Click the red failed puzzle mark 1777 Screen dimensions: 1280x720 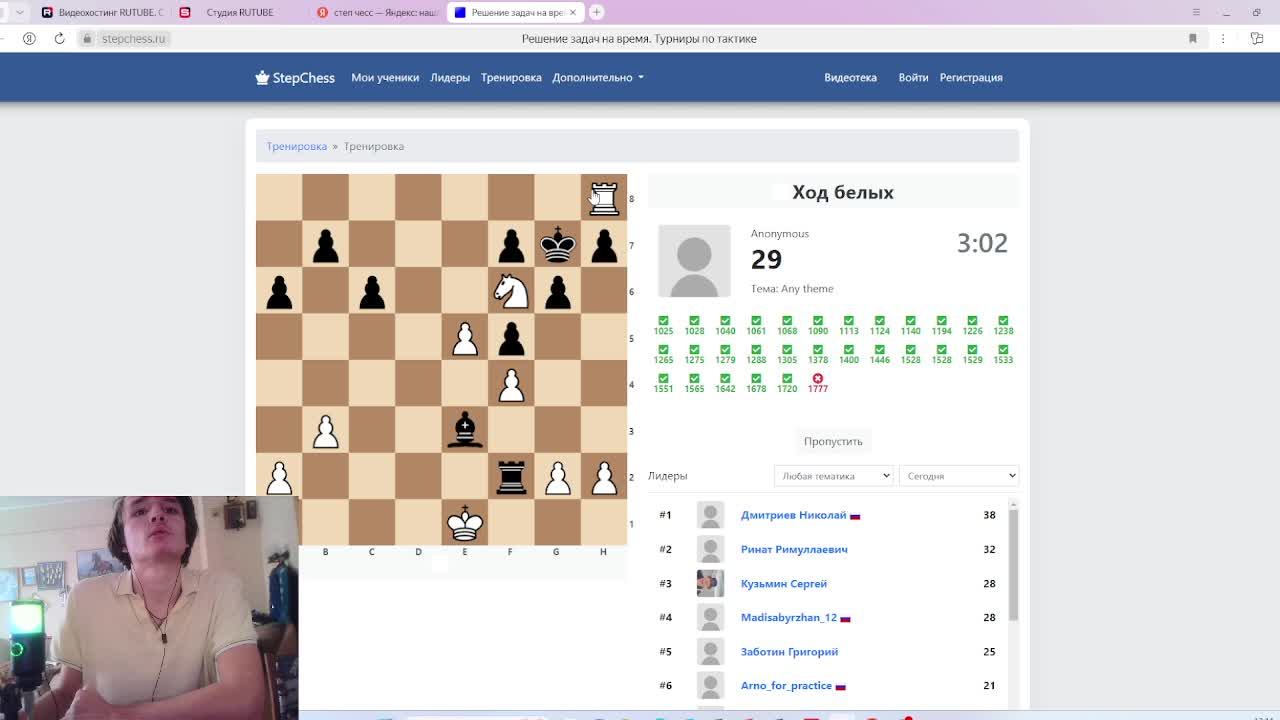(x=818, y=383)
